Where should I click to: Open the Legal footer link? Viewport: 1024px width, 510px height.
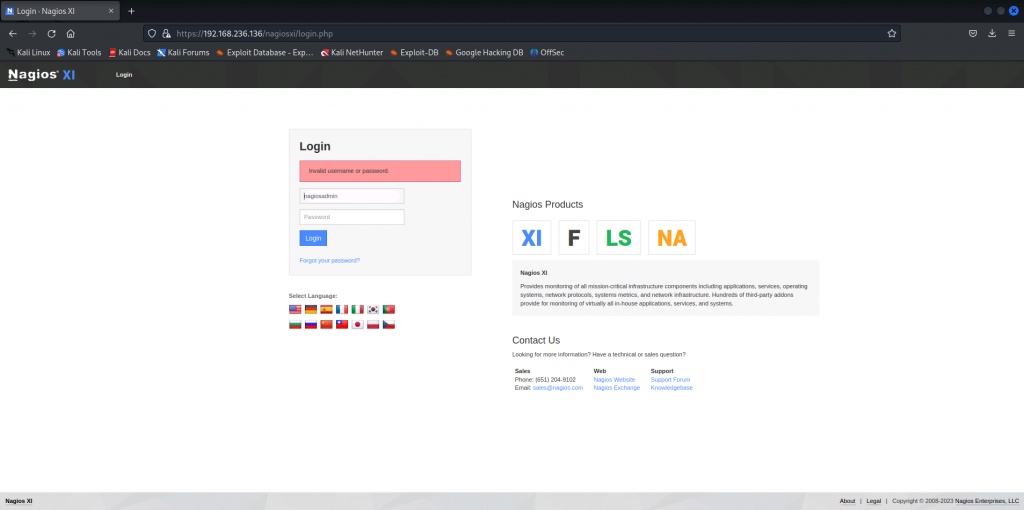click(874, 501)
